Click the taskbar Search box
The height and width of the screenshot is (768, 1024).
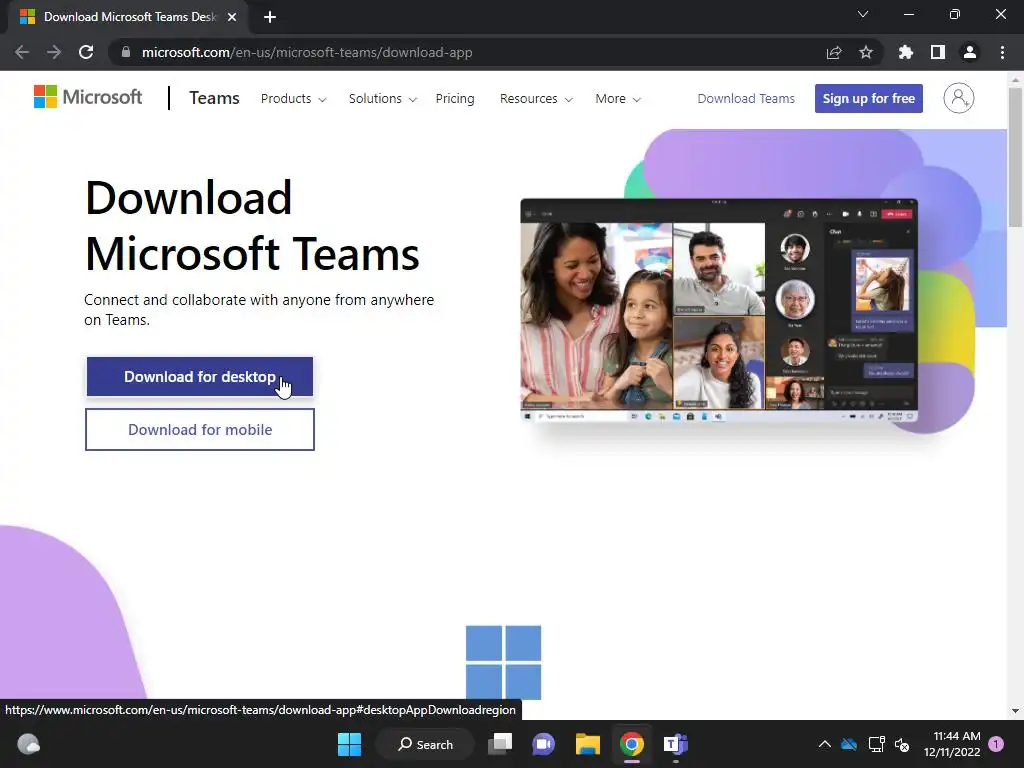click(x=425, y=744)
